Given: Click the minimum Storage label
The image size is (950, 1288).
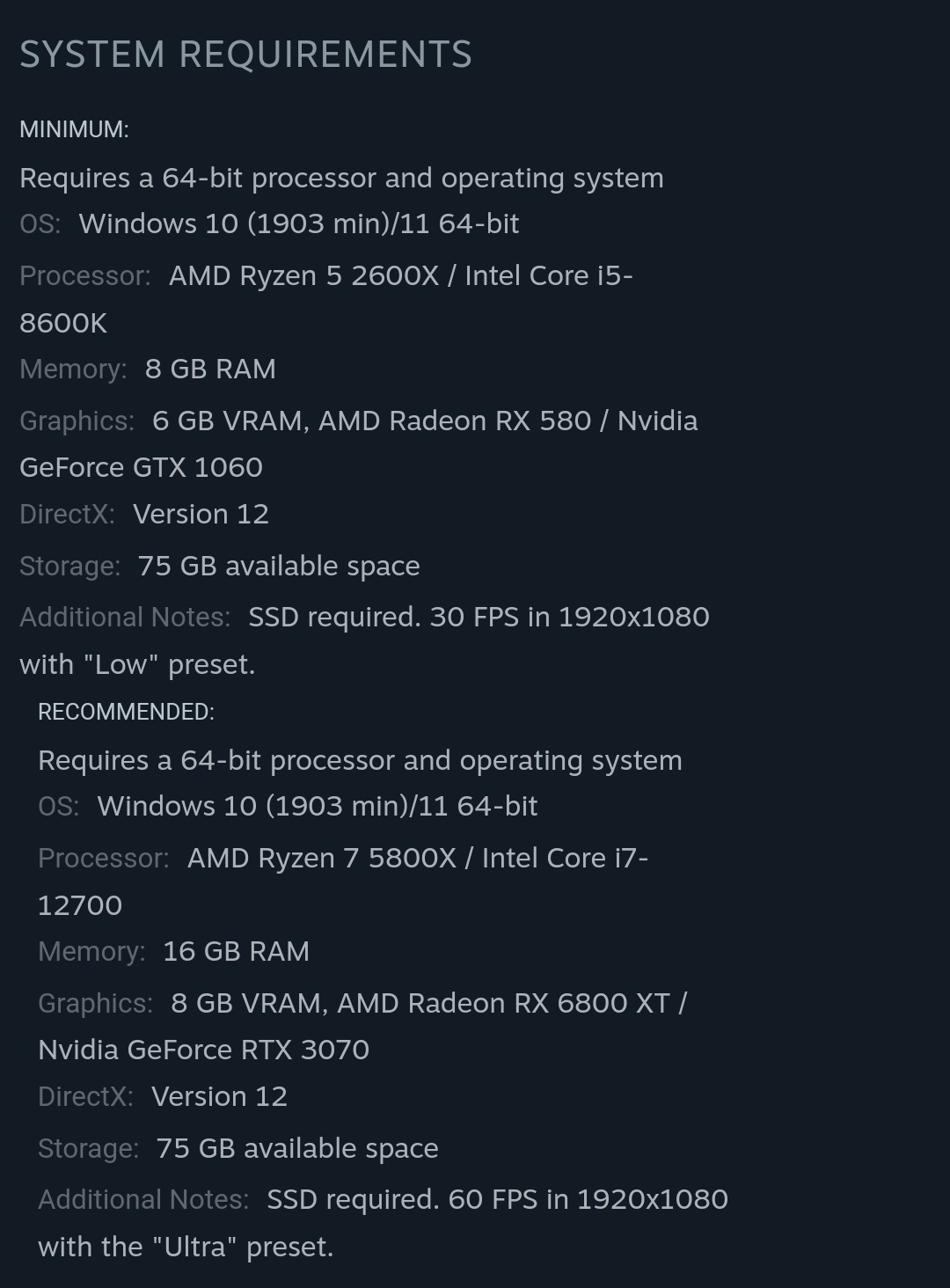Looking at the screenshot, I should click(69, 566).
